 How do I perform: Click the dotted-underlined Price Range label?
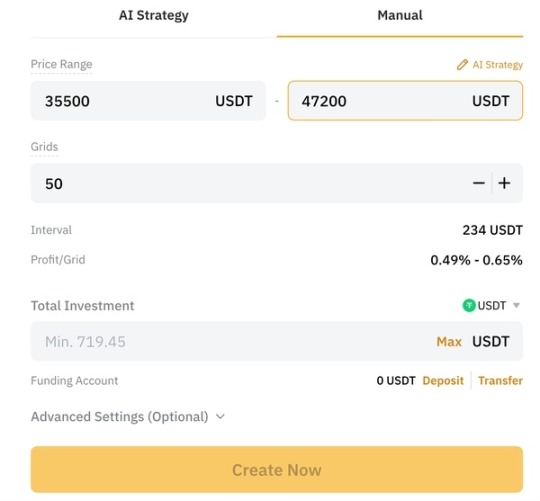[61, 64]
